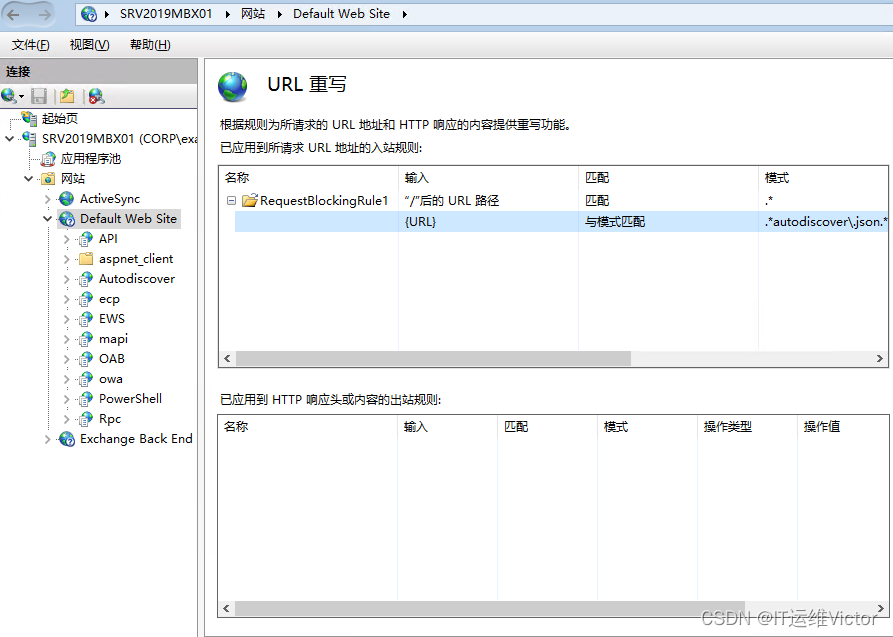The image size is (893, 637).
Task: Open the 视图(V) menu
Action: point(89,44)
